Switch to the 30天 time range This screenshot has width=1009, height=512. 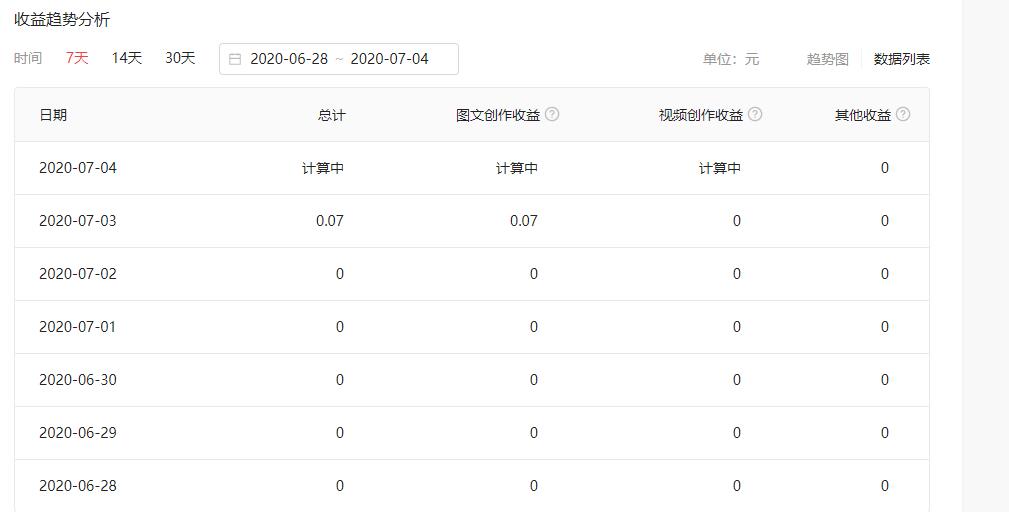pyautogui.click(x=180, y=58)
